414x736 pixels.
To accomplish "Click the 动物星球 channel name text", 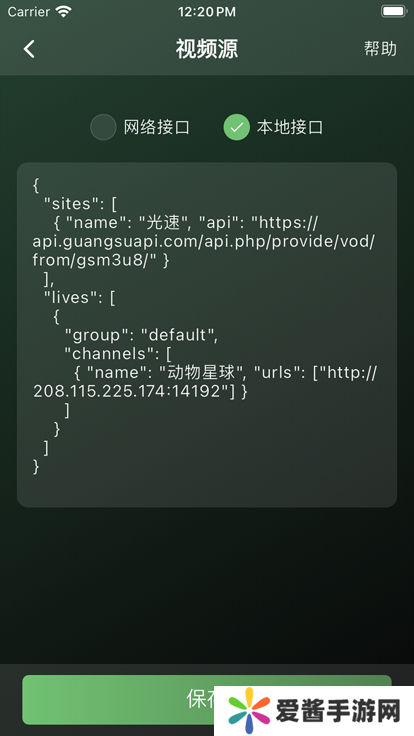I will point(202,373).
